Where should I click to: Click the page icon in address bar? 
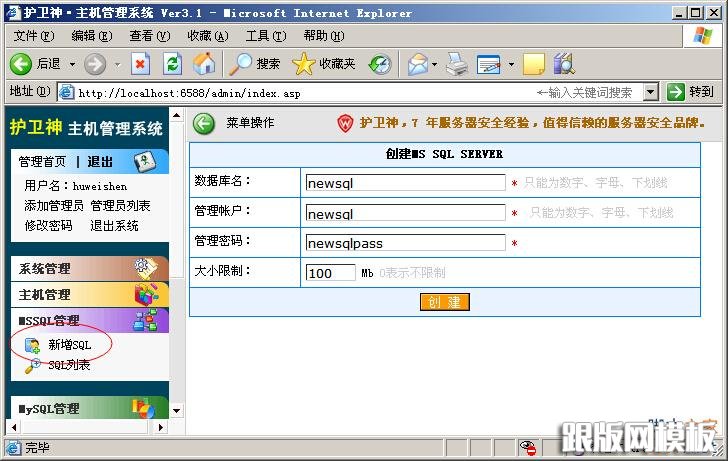tap(66, 92)
